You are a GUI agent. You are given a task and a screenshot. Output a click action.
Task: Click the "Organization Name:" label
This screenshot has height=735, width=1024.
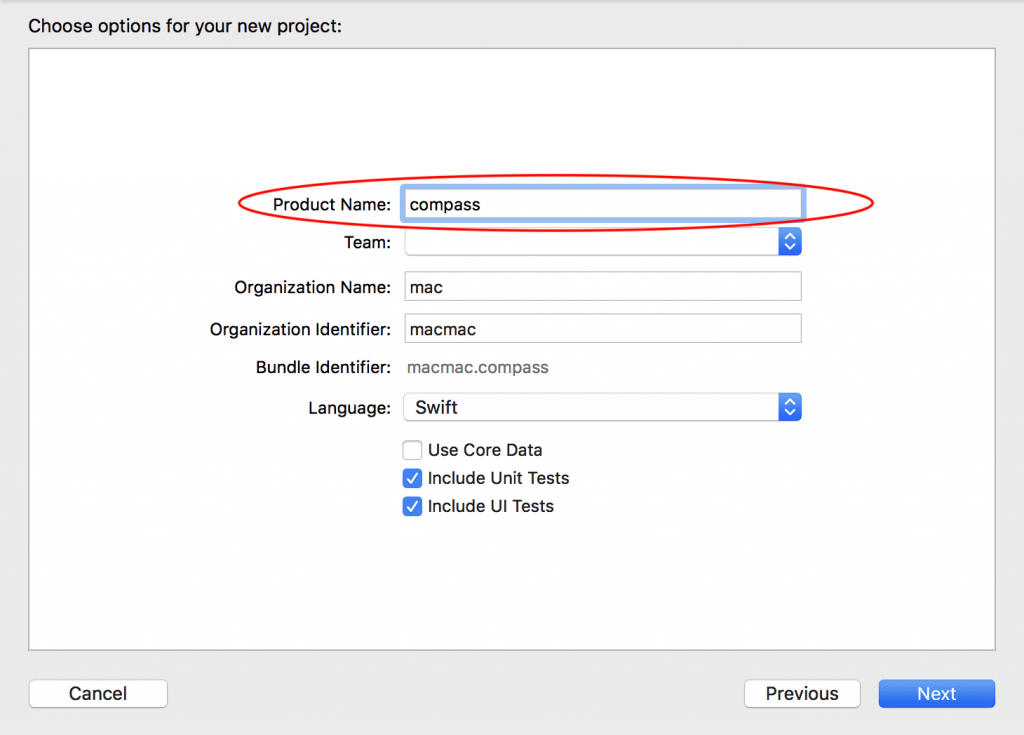[313, 287]
